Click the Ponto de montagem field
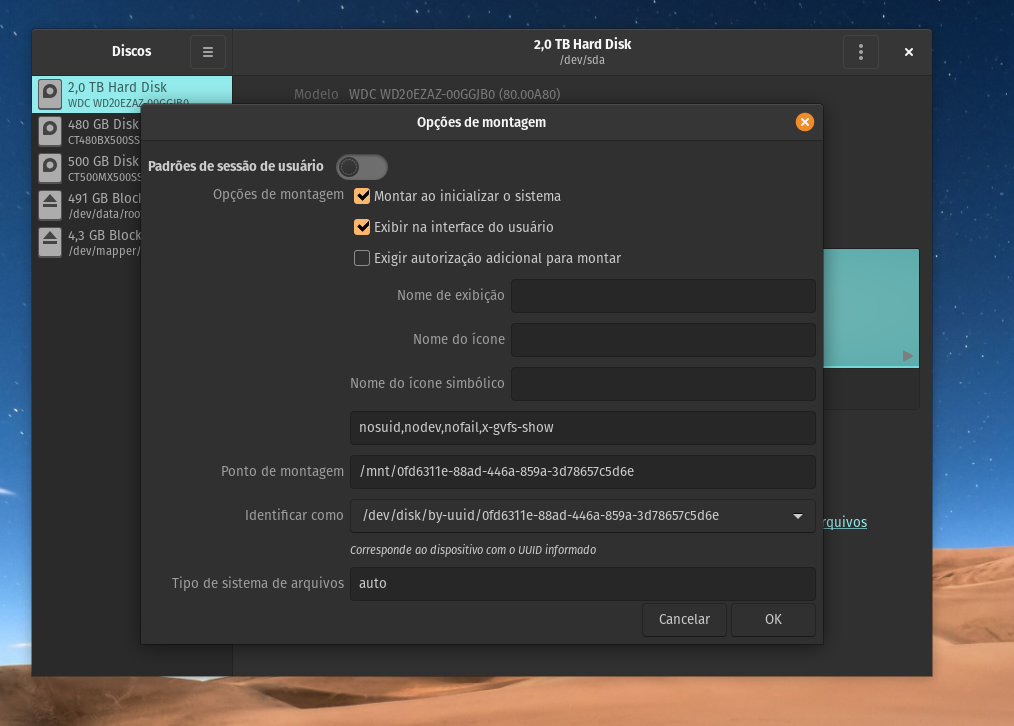1014x726 pixels. (x=582, y=471)
